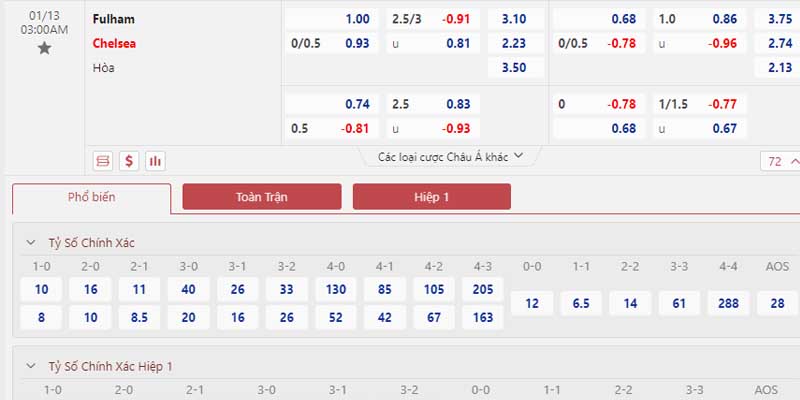Open the Toàn Trận tab
This screenshot has height=400, width=800.
click(x=262, y=197)
